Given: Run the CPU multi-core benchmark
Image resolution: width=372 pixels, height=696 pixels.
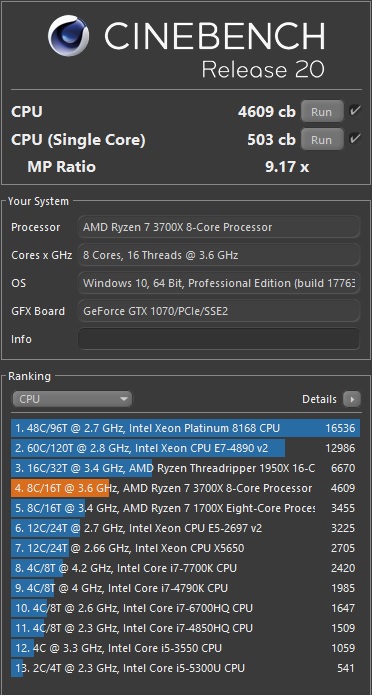Looking at the screenshot, I should coord(322,111).
